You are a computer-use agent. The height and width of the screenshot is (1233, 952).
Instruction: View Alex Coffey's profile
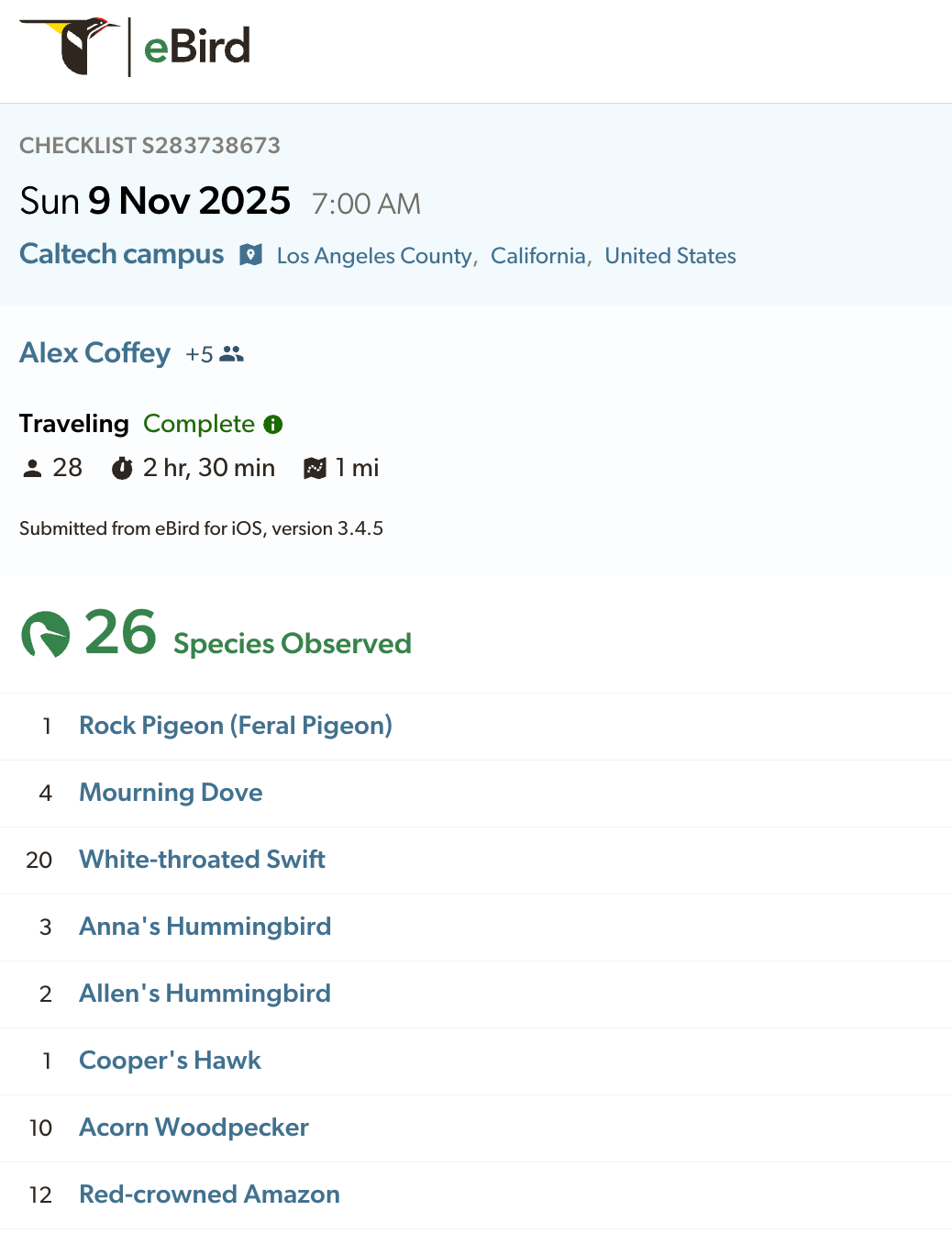(95, 353)
